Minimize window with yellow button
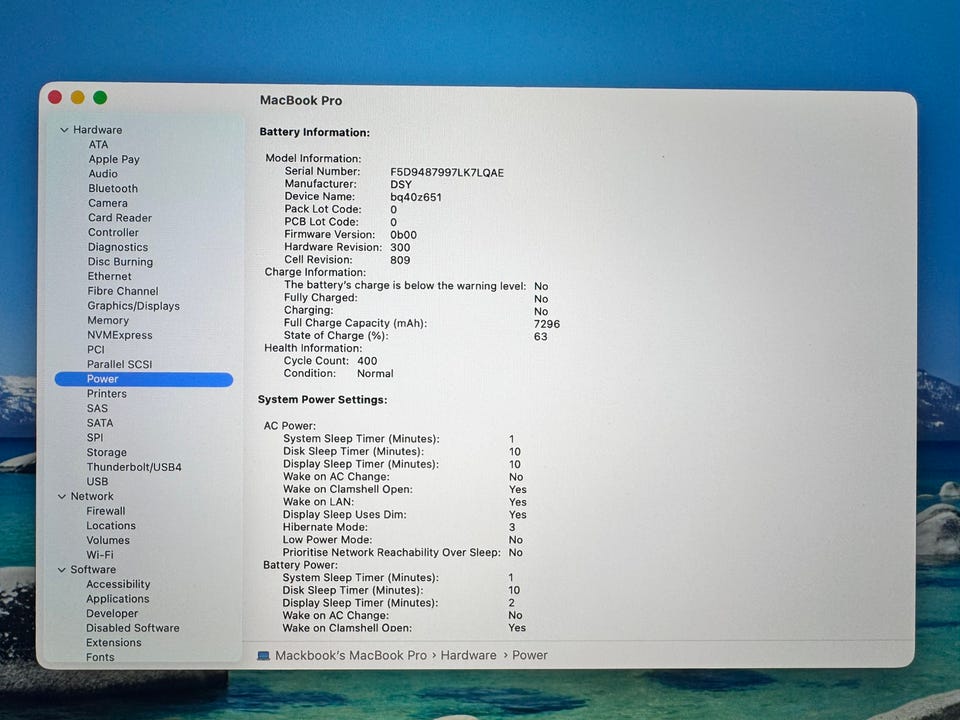 coord(78,97)
